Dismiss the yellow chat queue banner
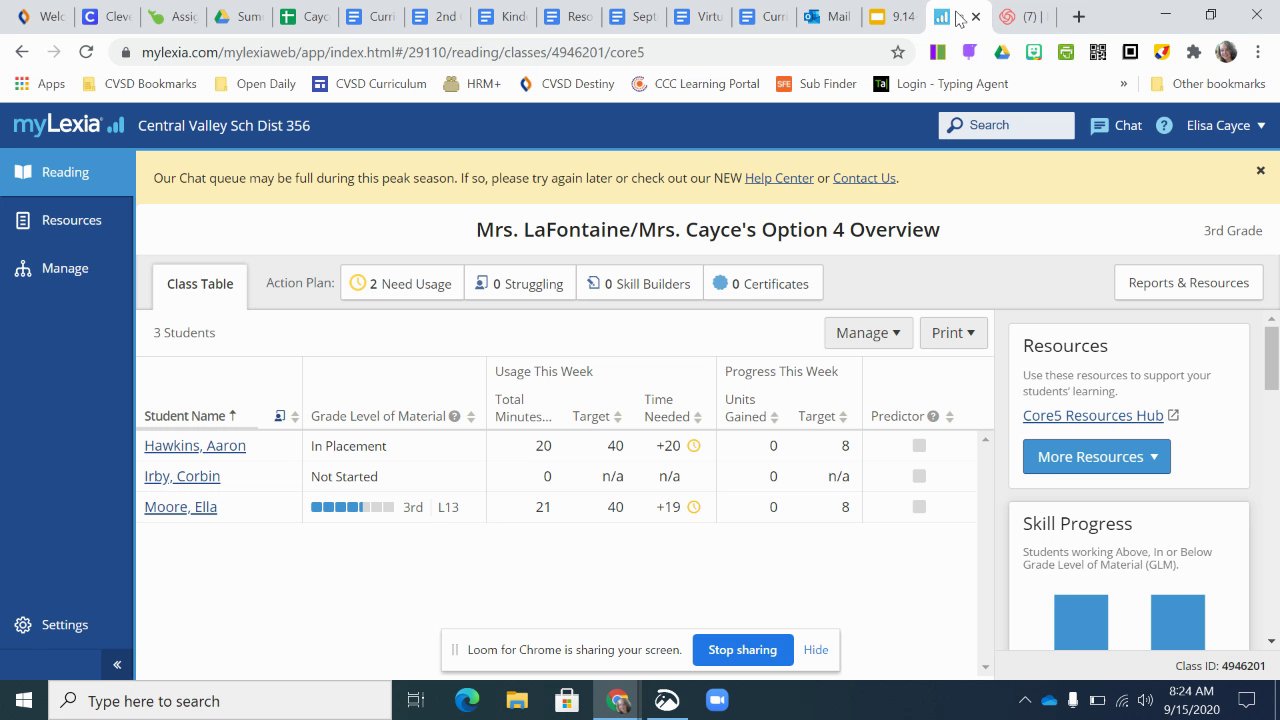The image size is (1280, 720). (x=1261, y=171)
